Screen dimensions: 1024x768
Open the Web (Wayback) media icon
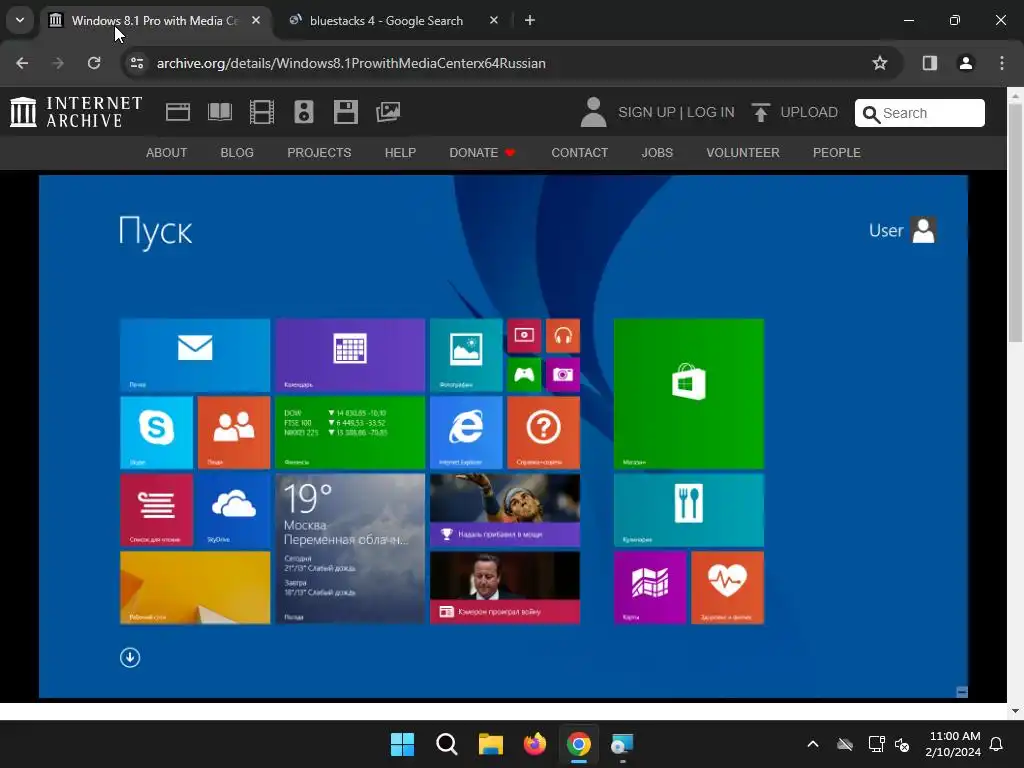178,112
